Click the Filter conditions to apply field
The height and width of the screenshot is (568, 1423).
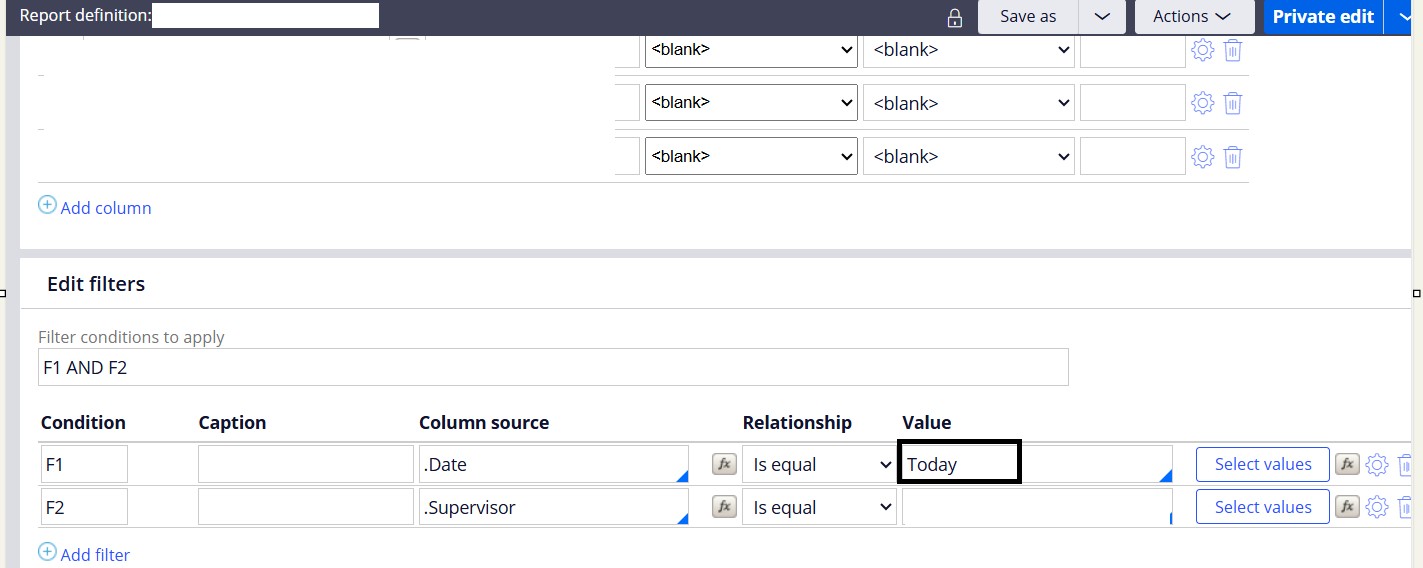553,367
